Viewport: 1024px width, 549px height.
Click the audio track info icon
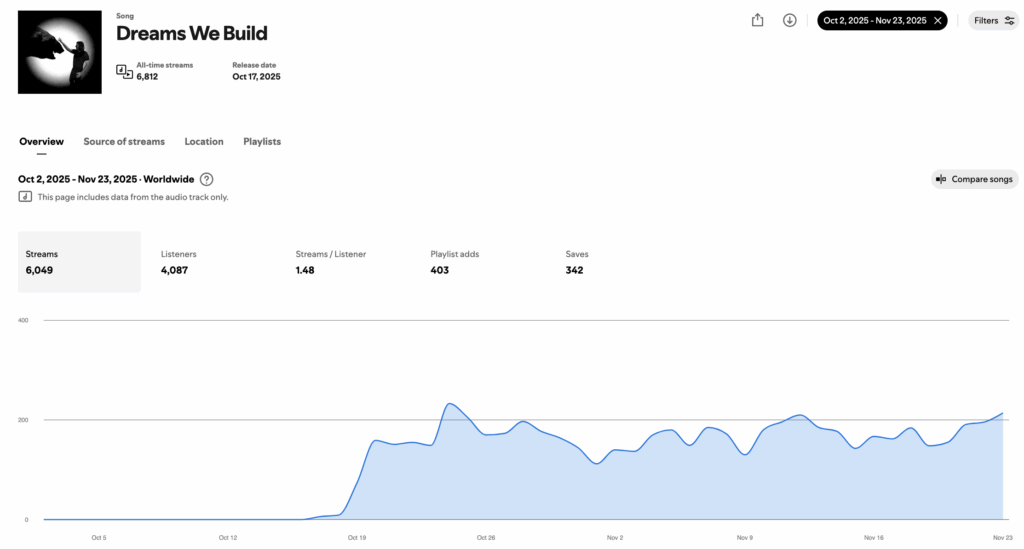pos(25,197)
